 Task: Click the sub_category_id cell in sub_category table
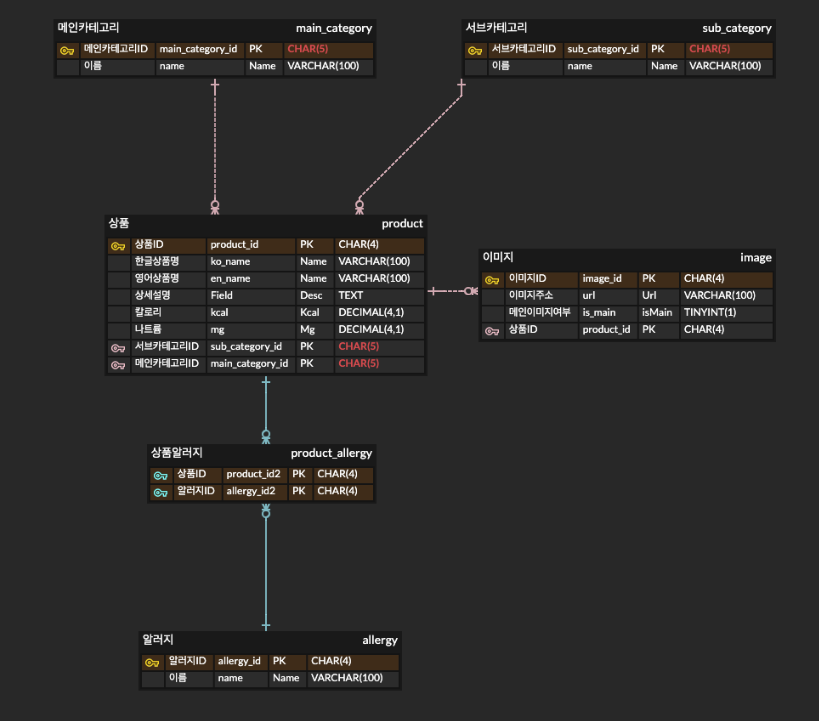[604, 49]
